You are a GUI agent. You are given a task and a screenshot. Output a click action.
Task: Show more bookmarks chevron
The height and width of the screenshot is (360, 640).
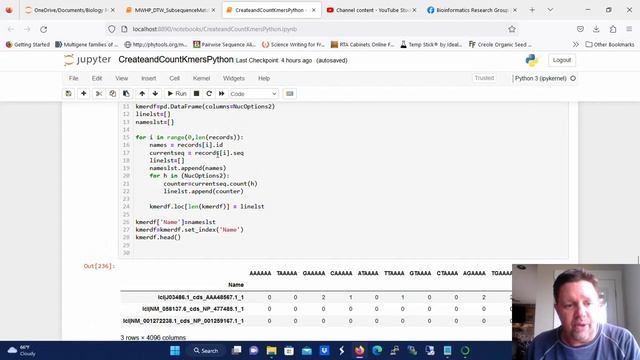pos(576,44)
